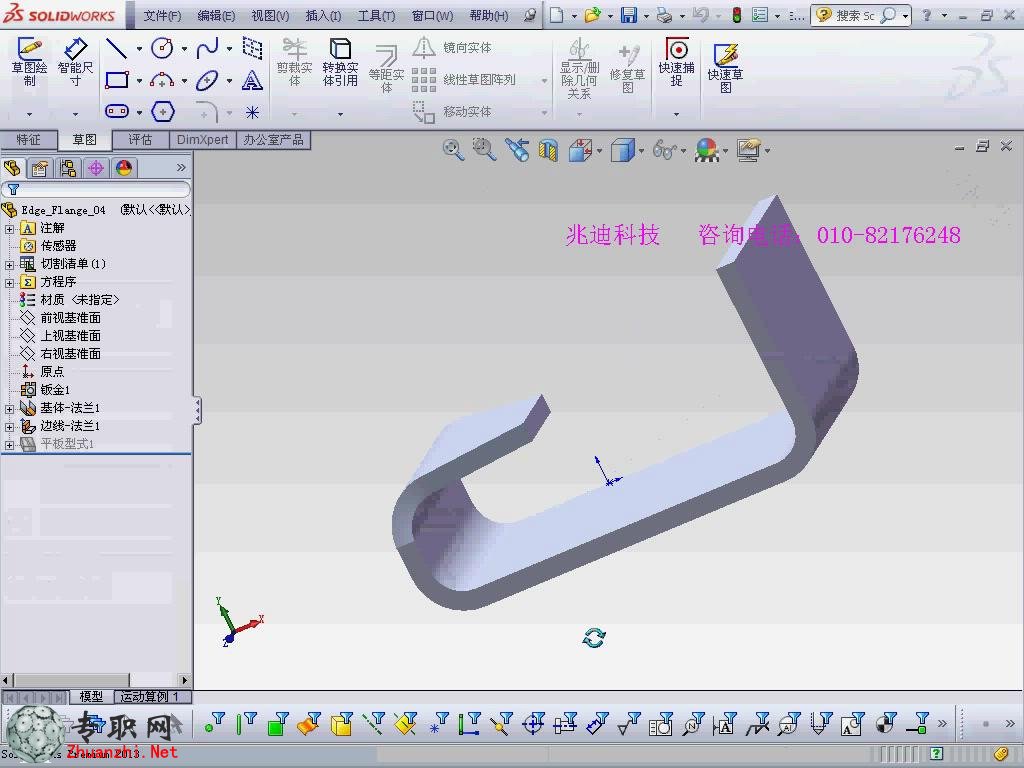Select the Point sketch tool

tap(252, 112)
